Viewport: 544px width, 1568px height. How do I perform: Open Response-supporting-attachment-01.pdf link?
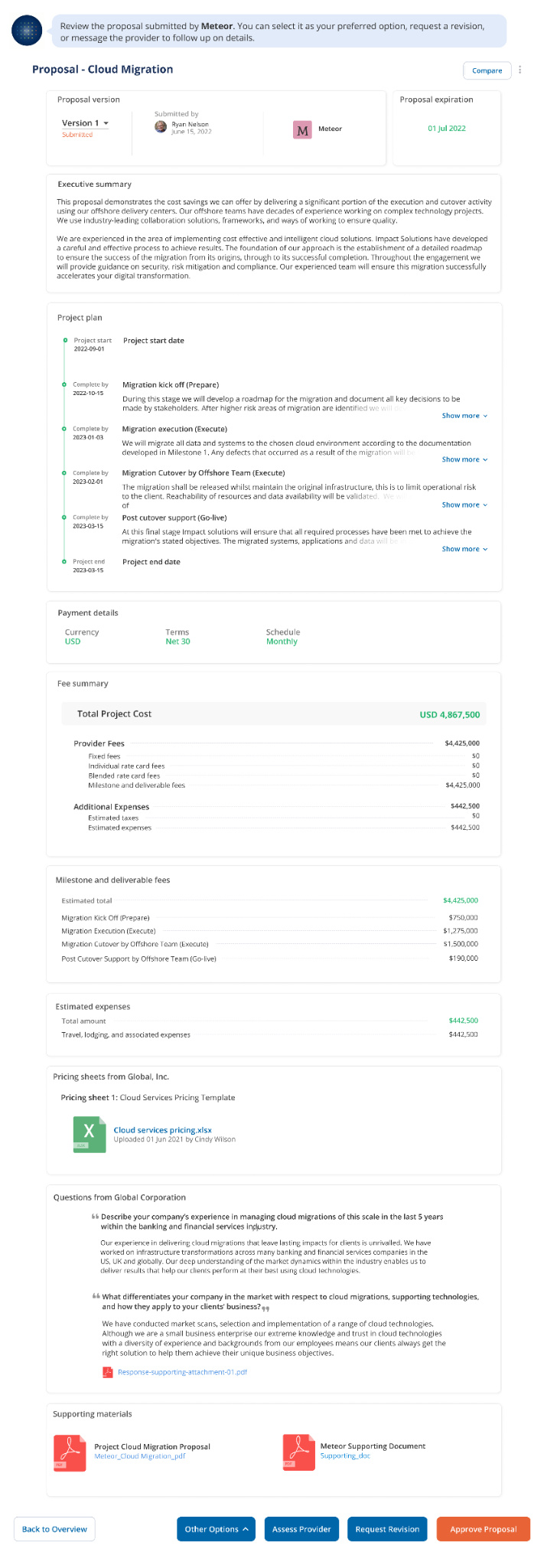[182, 1372]
